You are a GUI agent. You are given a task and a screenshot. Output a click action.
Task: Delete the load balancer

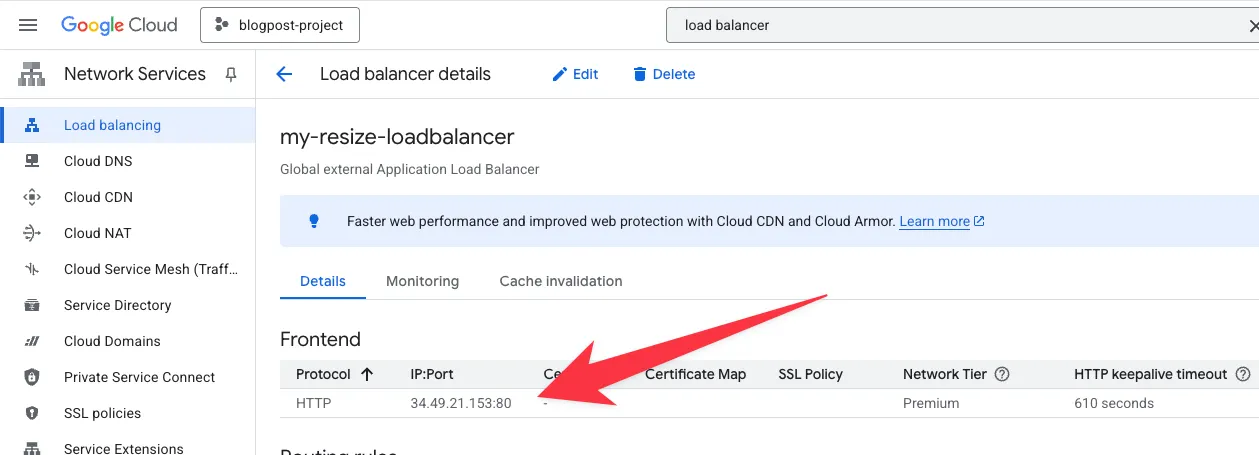coord(663,74)
